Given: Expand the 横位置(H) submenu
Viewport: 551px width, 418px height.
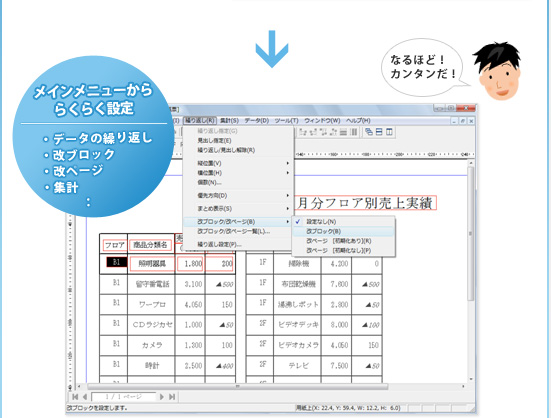Looking at the screenshot, I should pyautogui.click(x=239, y=173).
